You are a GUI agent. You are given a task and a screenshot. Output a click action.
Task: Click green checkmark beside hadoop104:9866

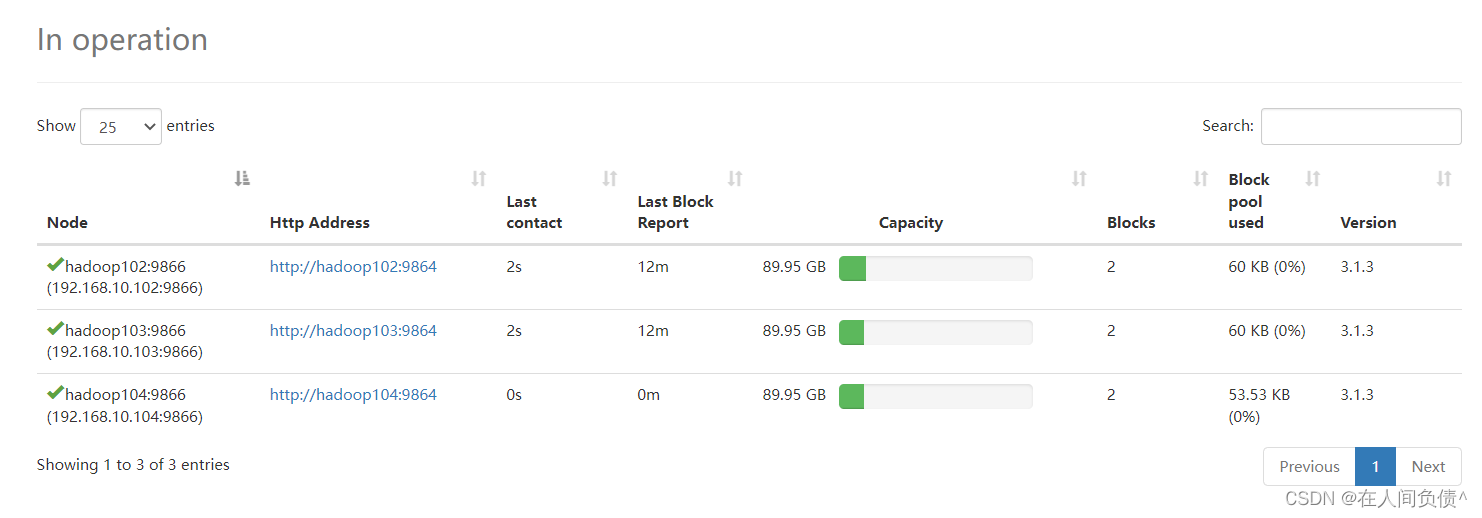(55, 393)
